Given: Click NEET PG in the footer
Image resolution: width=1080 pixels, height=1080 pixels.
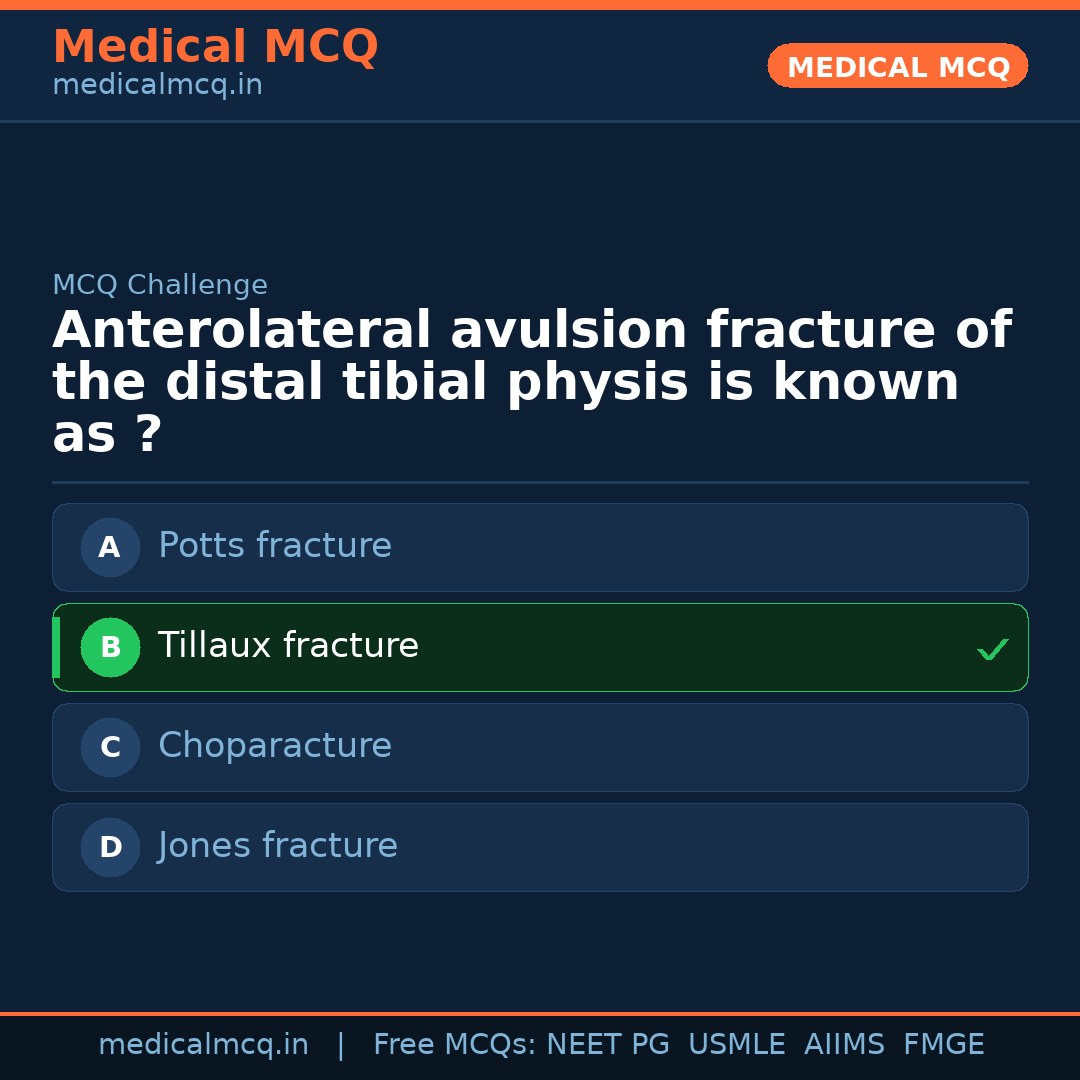Looking at the screenshot, I should pyautogui.click(x=608, y=1045).
